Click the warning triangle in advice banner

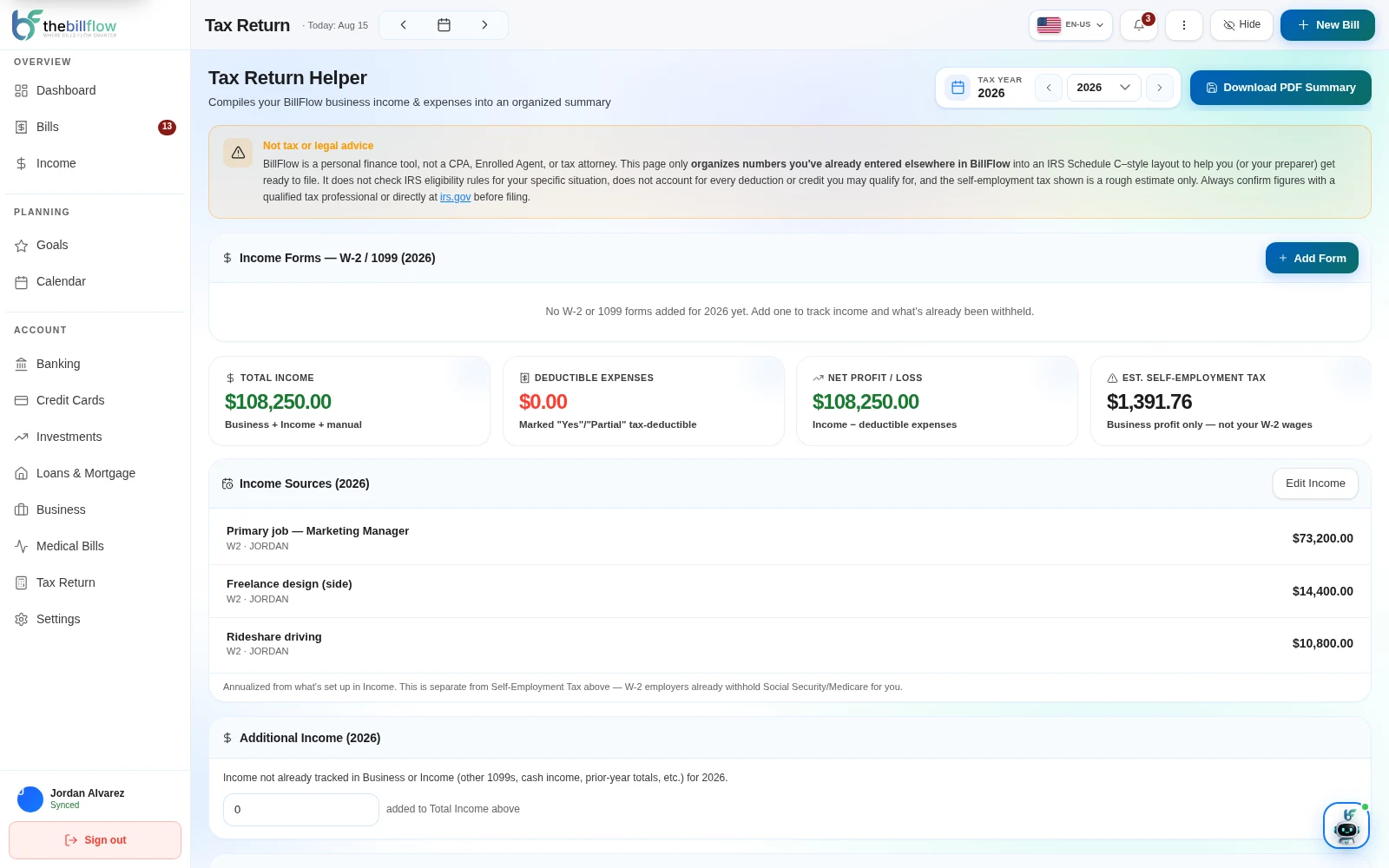pos(238,153)
